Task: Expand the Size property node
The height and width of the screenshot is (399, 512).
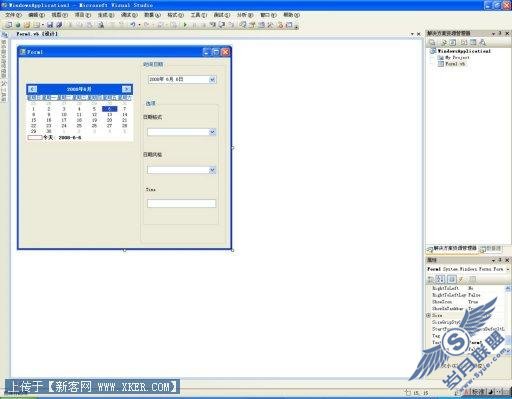Action: point(429,315)
